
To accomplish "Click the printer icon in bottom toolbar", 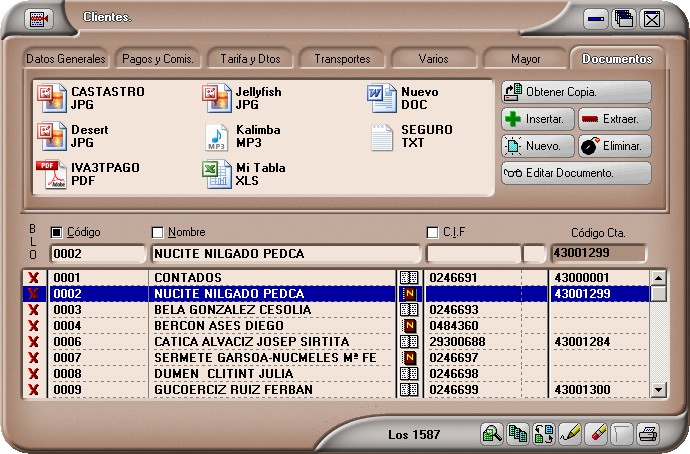I will click(x=648, y=434).
